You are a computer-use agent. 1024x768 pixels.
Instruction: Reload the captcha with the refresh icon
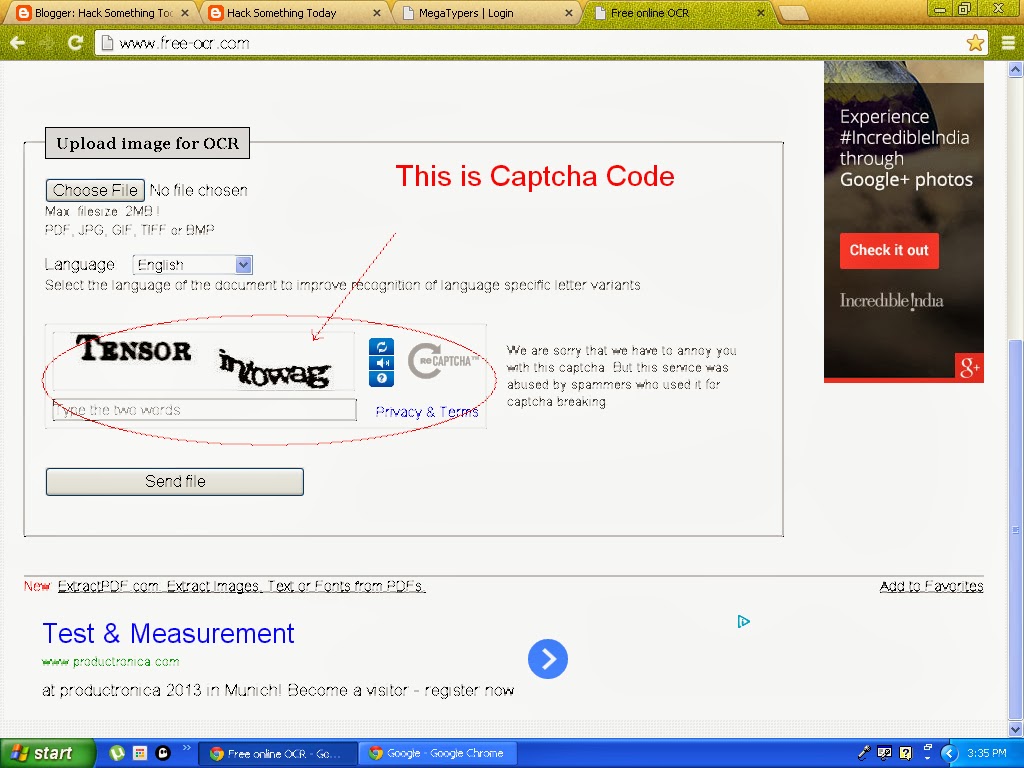point(381,347)
